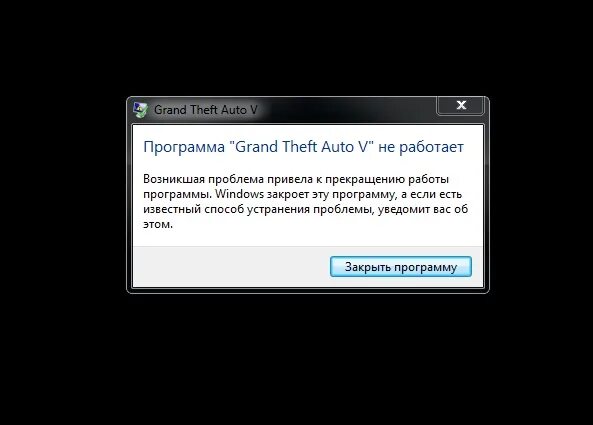Viewport: 593px width, 425px height.
Task: Click the application icon in the title bar
Action: 140,110
